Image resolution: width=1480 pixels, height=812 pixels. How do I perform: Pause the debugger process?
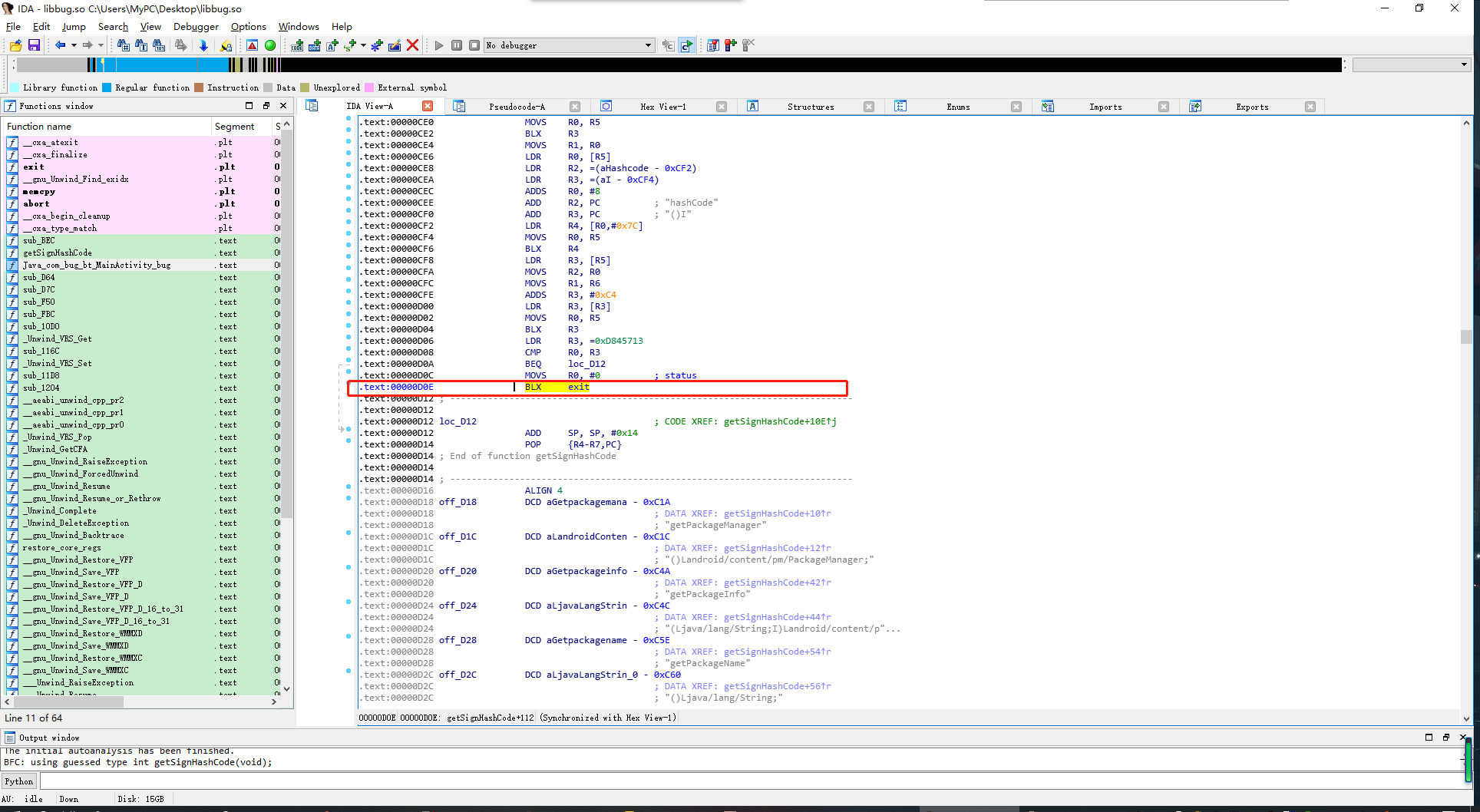(457, 45)
